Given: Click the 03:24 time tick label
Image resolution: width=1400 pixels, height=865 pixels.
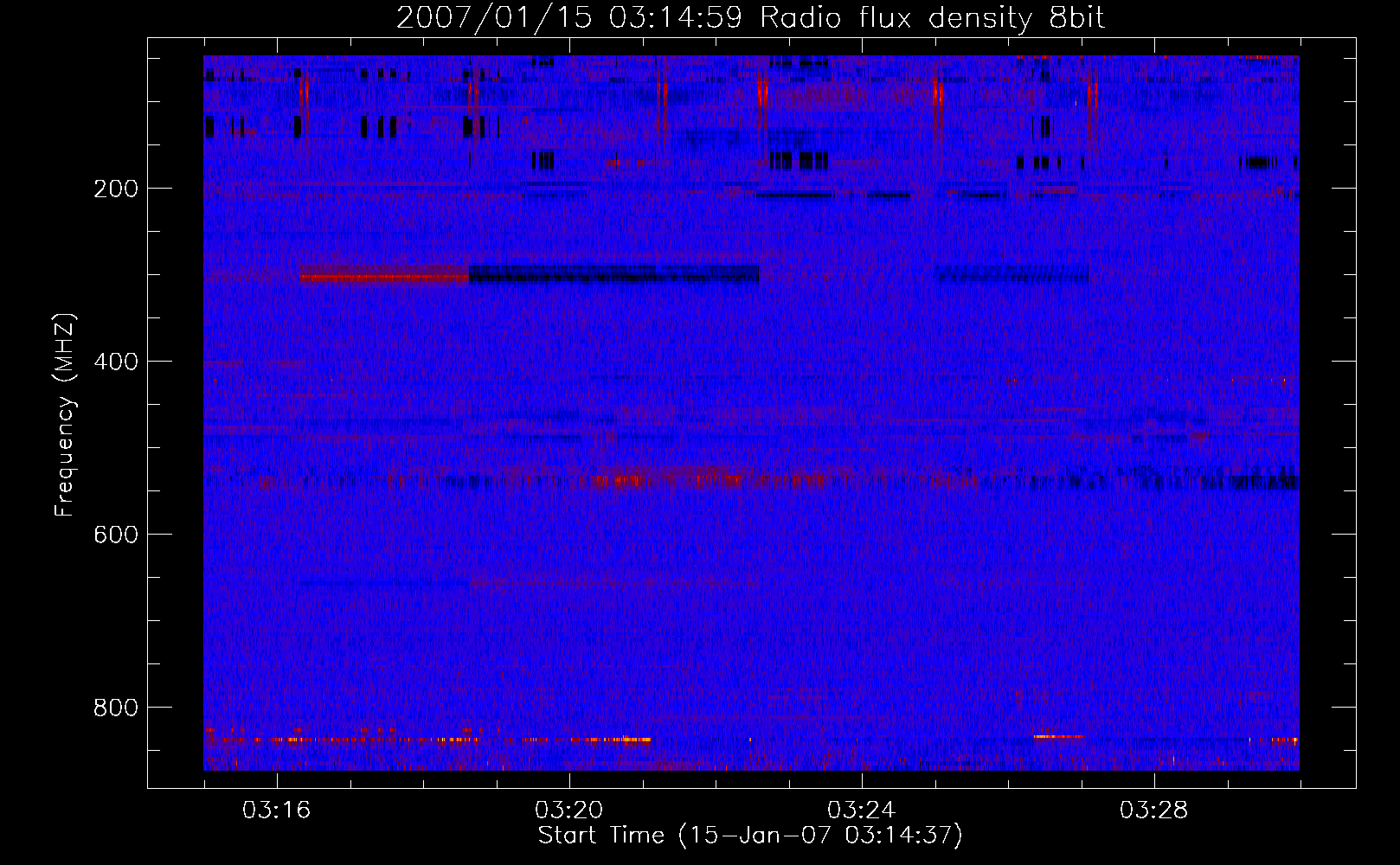Looking at the screenshot, I should (x=862, y=811).
